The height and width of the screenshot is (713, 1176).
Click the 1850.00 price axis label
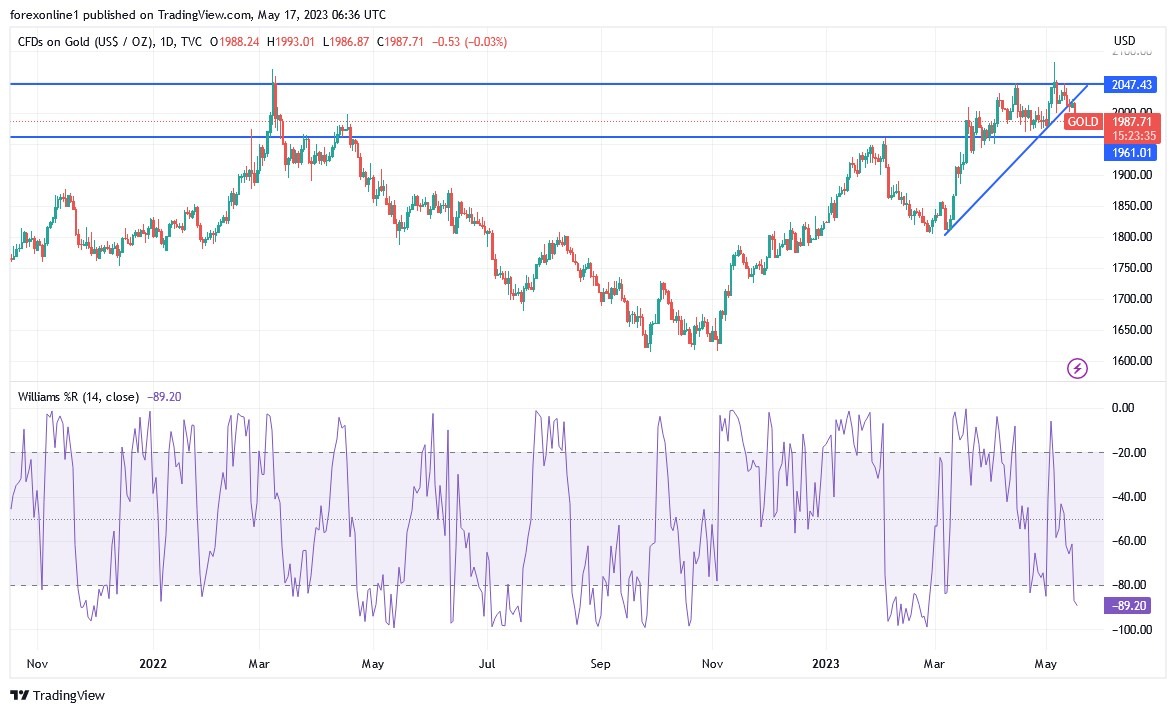point(1132,205)
